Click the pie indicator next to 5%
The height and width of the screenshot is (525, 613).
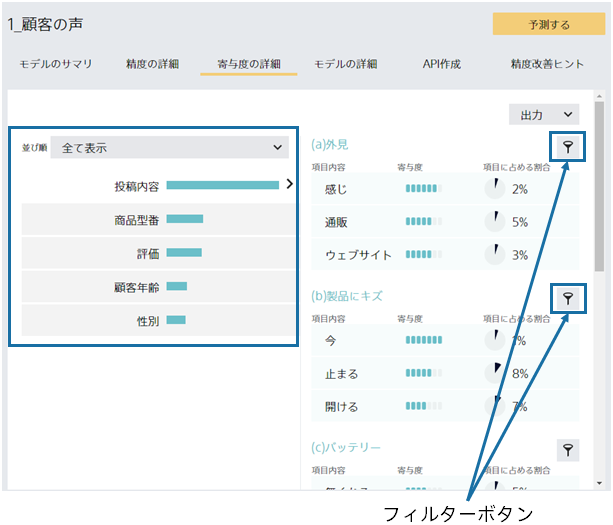[495, 222]
